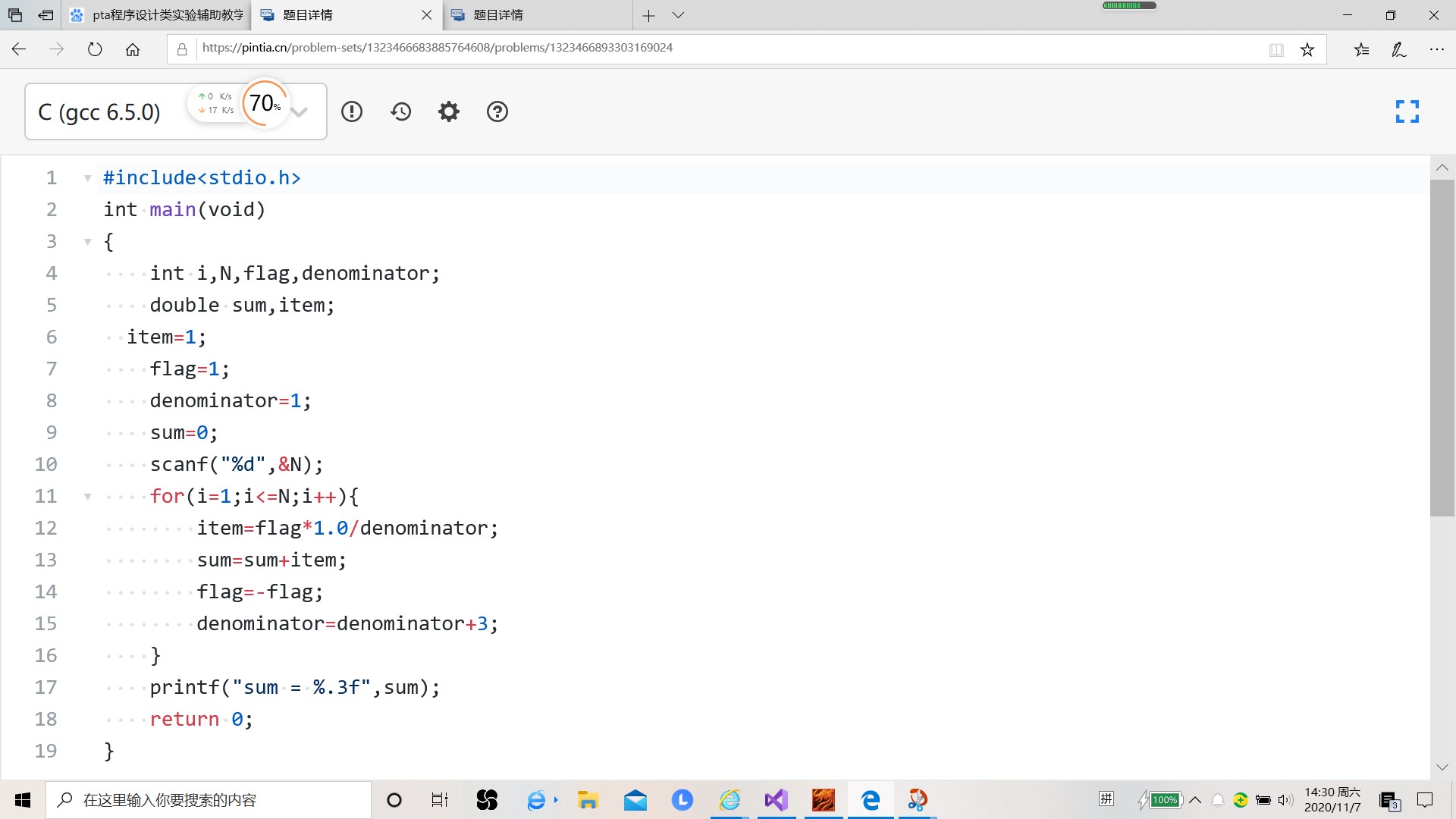This screenshot has width=1456, height=819.
Task: Click the editor vertical scrollbar thumb
Action: pos(1442,349)
